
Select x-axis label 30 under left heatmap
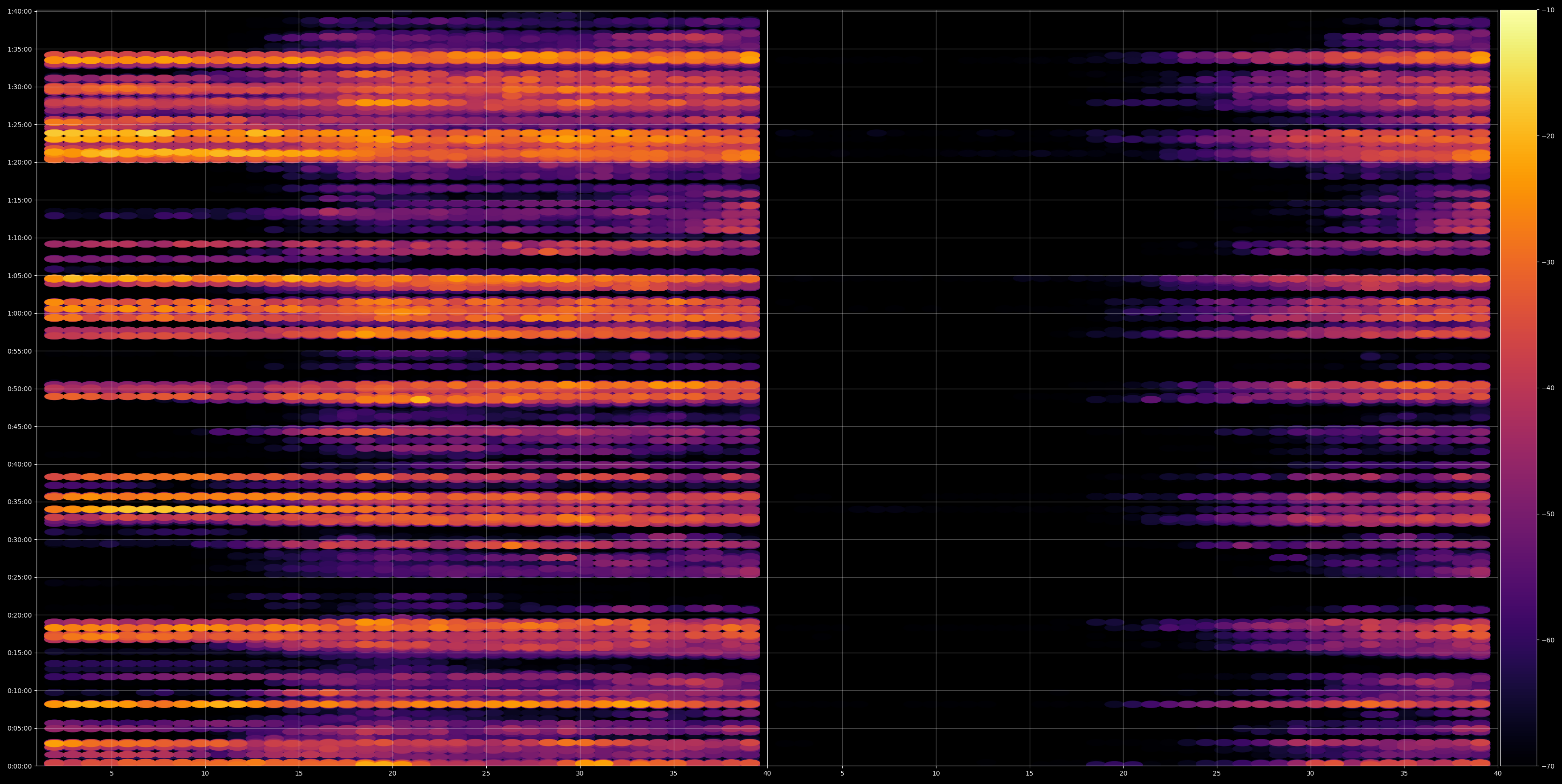[x=580, y=774]
